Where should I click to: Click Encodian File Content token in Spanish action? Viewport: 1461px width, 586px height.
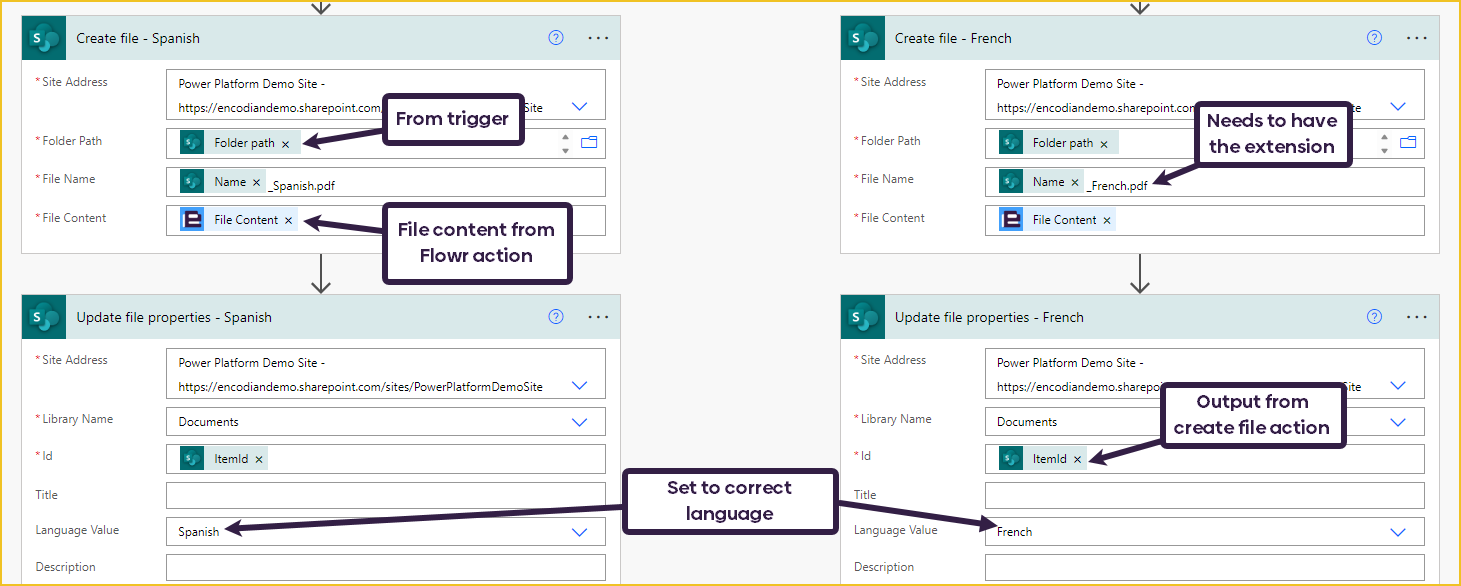(238, 220)
